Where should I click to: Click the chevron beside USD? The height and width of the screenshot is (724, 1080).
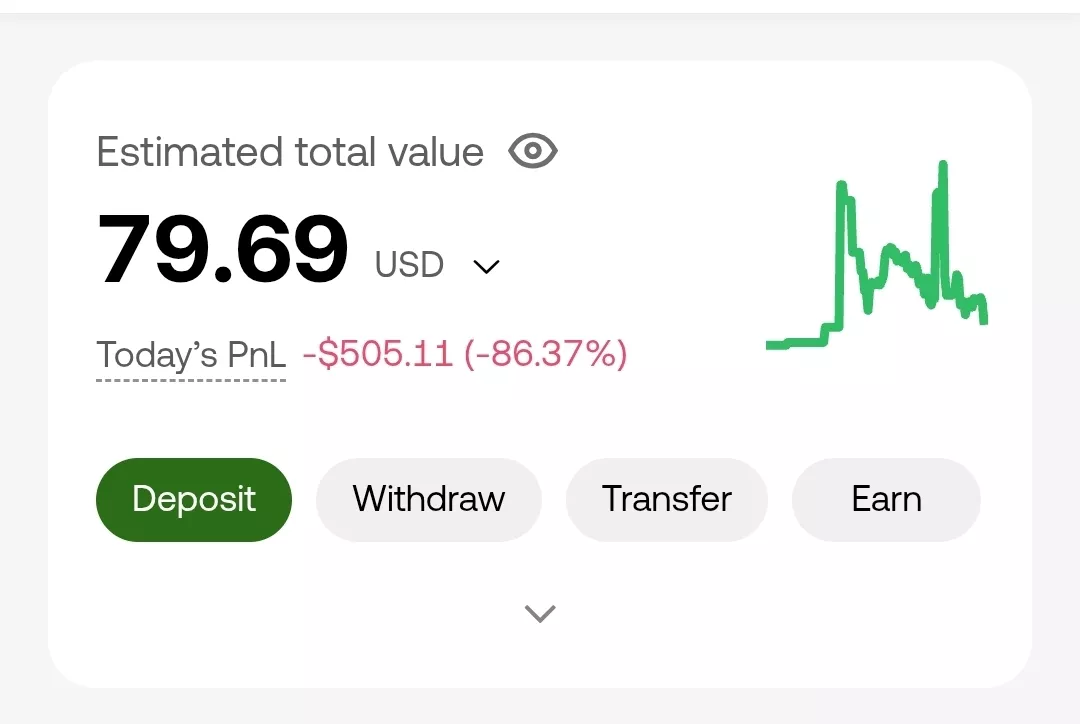coord(486,267)
